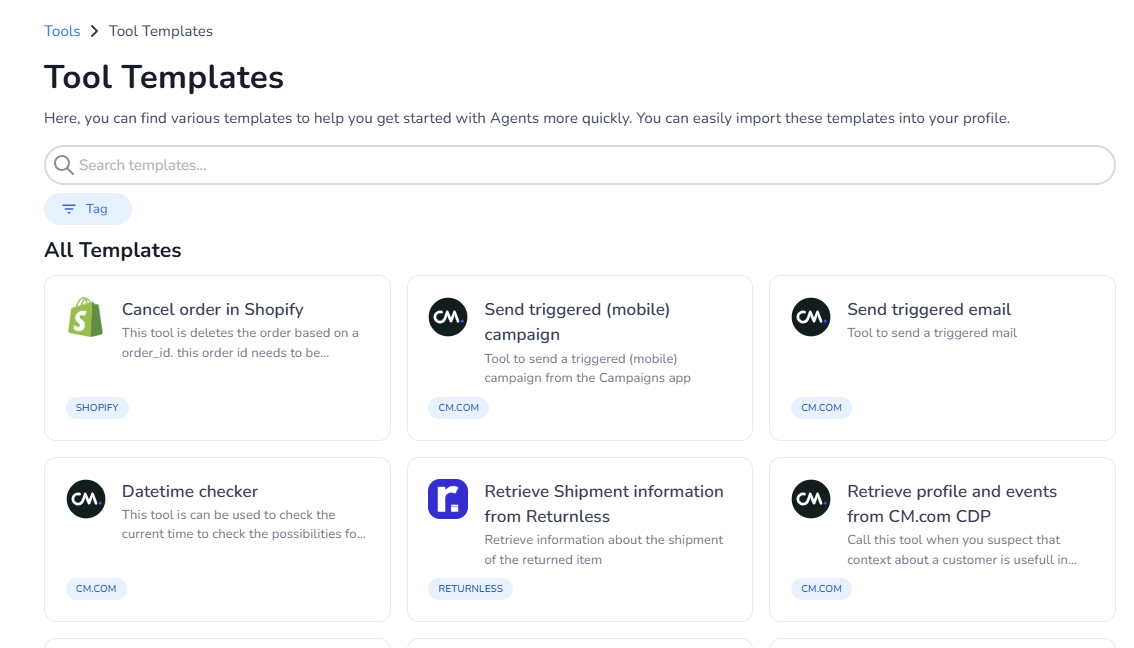
Task: Click the Returnless logo icon
Action: 448,499
